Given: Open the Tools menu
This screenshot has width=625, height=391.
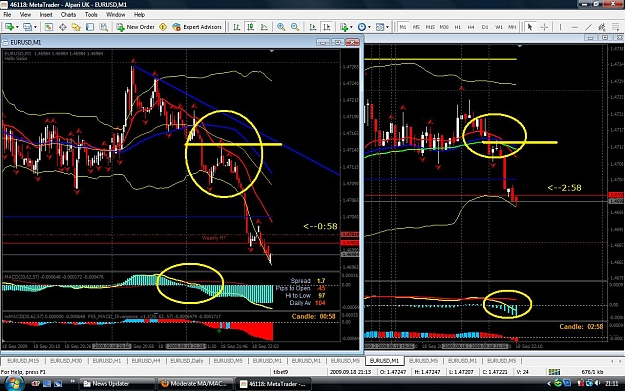Looking at the screenshot, I should (91, 15).
